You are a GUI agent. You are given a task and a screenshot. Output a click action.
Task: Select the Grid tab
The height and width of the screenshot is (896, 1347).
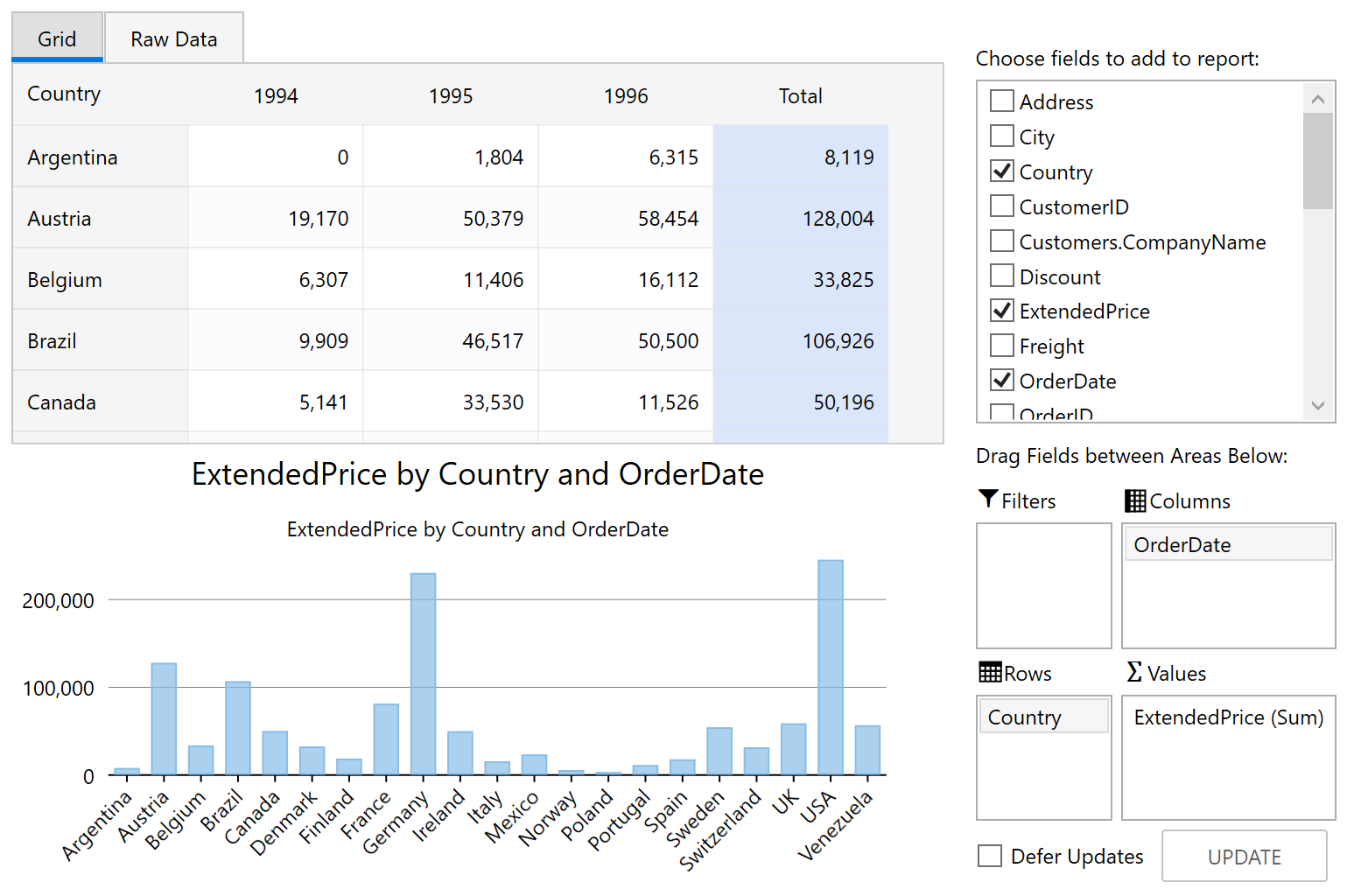click(x=57, y=39)
